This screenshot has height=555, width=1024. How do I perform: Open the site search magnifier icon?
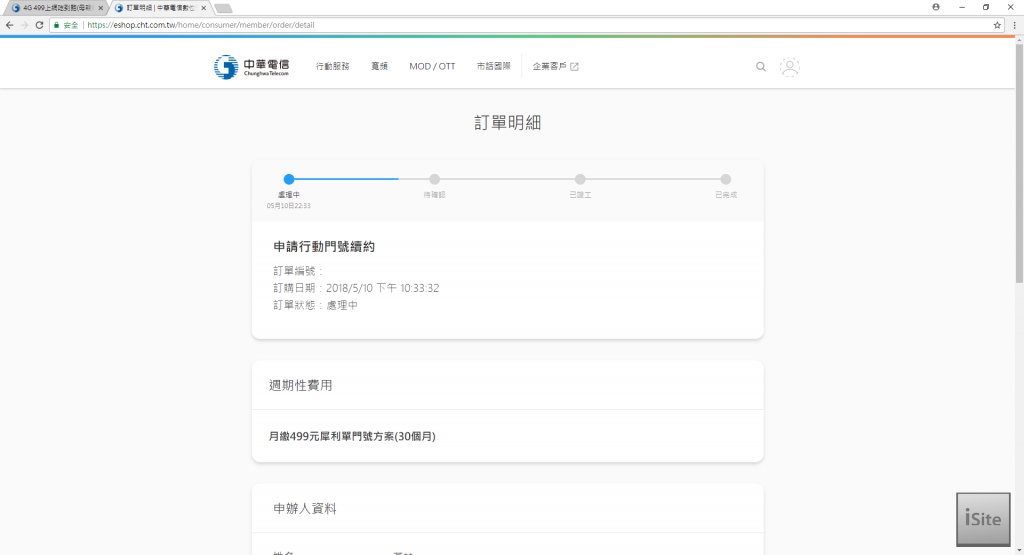pos(761,67)
